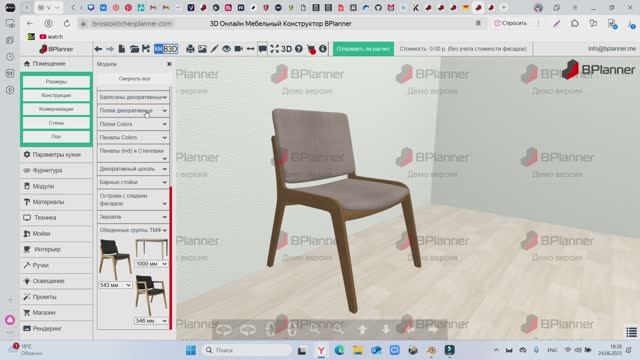Open Техника menu section

pyautogui.click(x=56, y=218)
